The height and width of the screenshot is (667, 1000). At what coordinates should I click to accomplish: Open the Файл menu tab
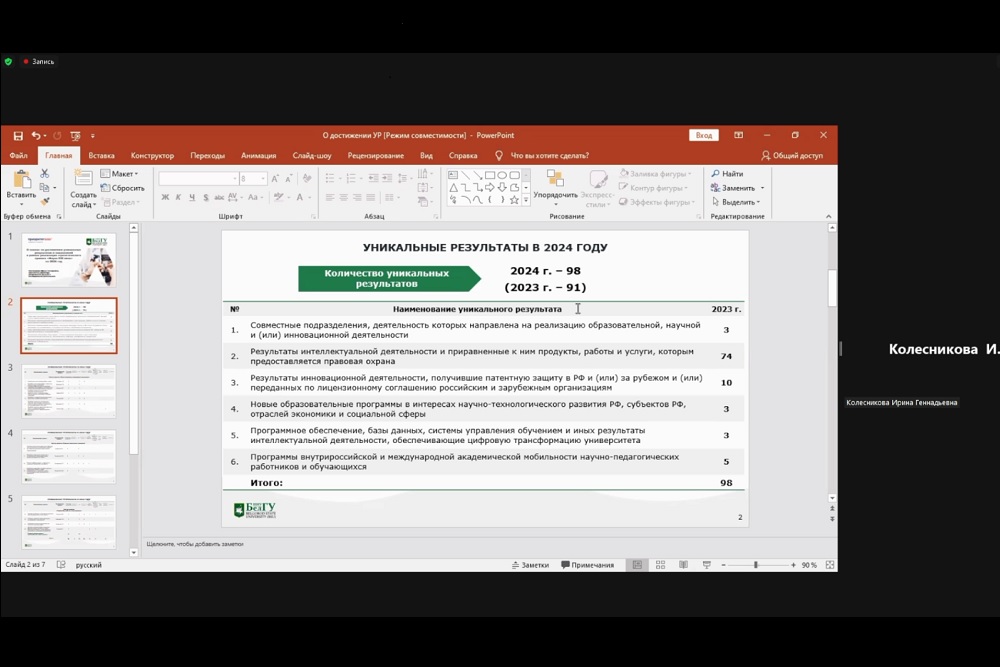pos(18,156)
